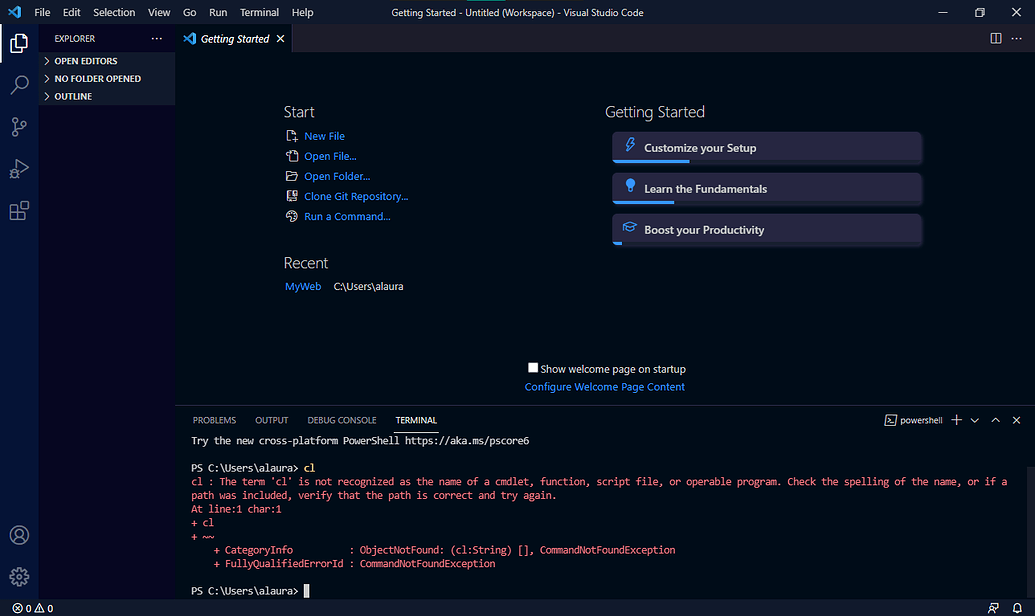The image size is (1035, 616).
Task: Open the recent MyWeb project
Action: [302, 285]
